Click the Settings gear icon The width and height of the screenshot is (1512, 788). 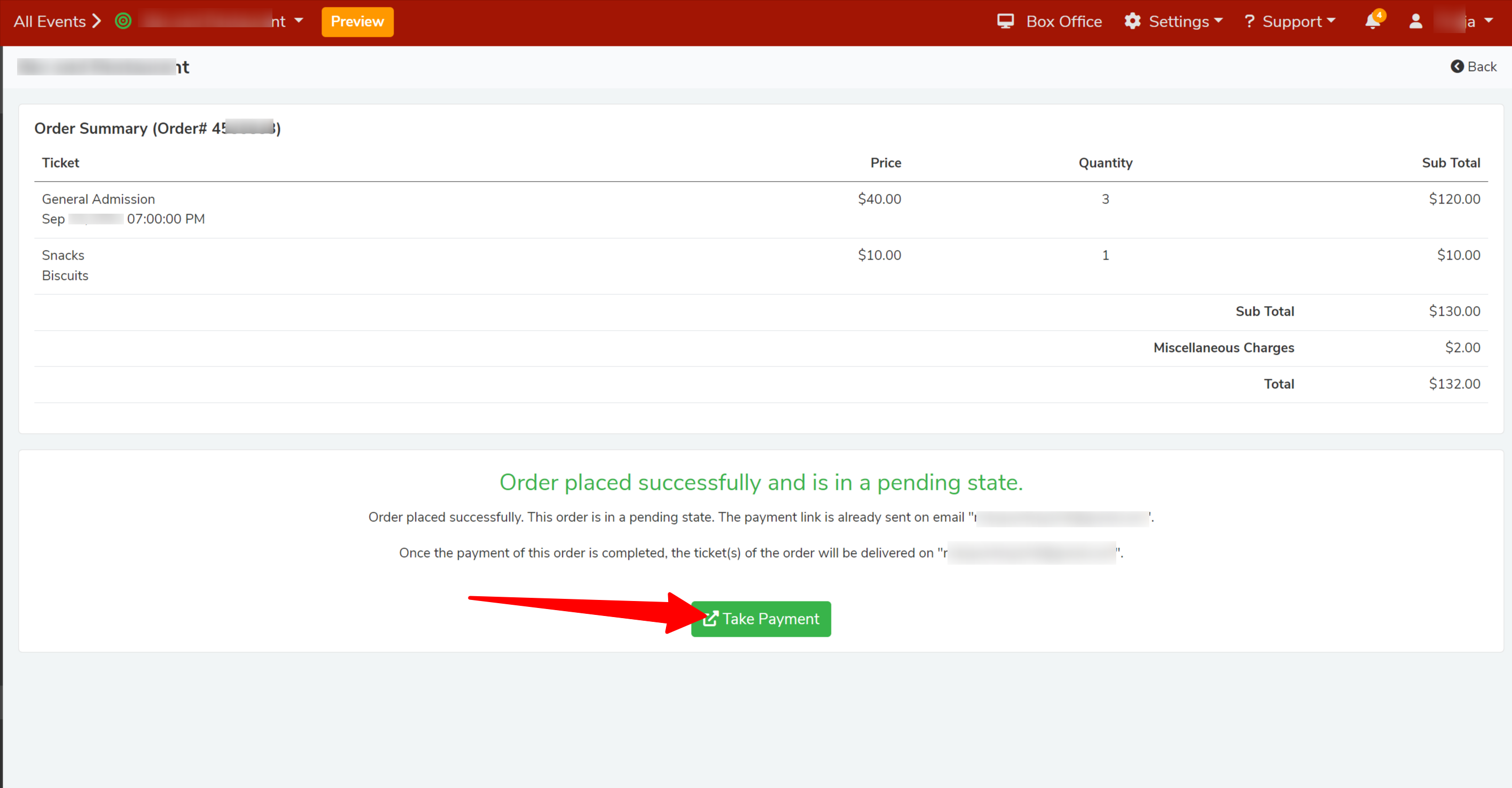coord(1132,22)
